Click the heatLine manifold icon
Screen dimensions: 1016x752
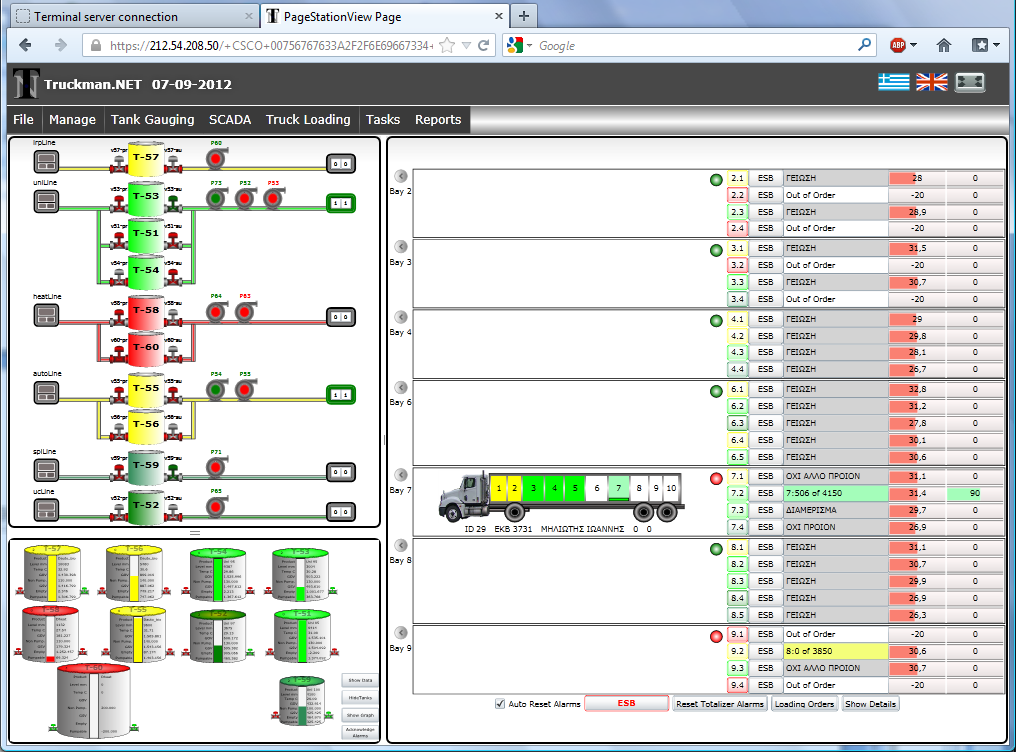pyautogui.click(x=46, y=315)
